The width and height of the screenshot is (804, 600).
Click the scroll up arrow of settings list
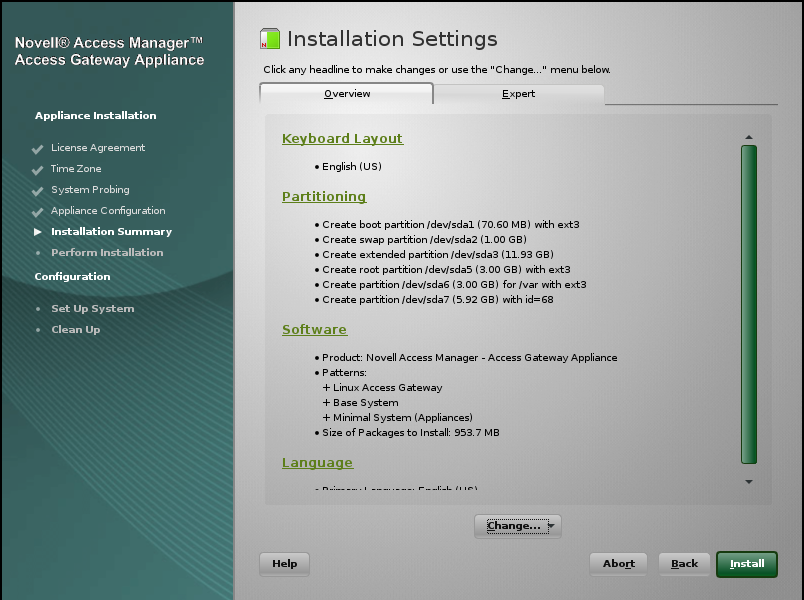click(x=749, y=137)
